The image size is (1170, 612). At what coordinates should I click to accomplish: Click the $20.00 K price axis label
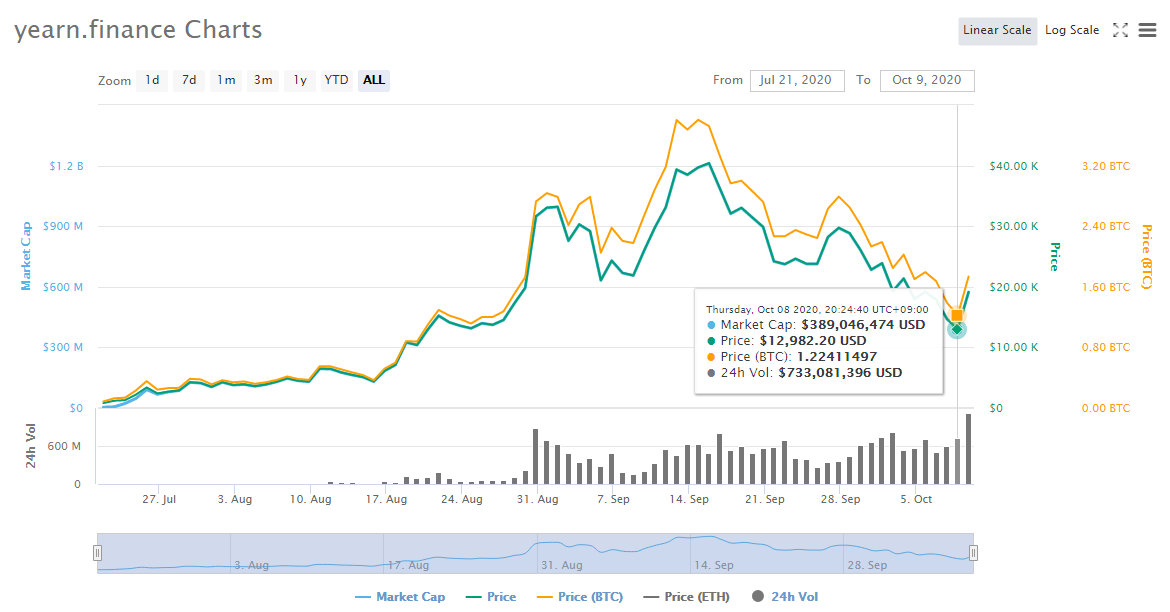coord(1013,287)
